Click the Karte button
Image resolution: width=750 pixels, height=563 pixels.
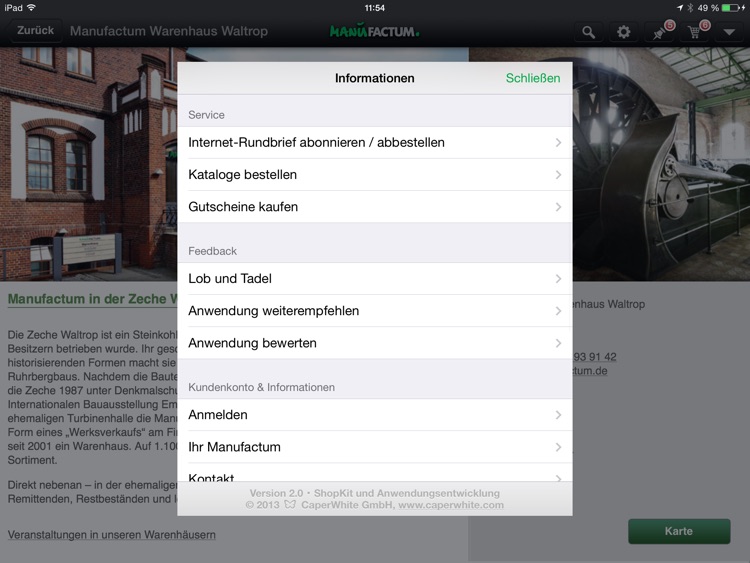pyautogui.click(x=679, y=531)
